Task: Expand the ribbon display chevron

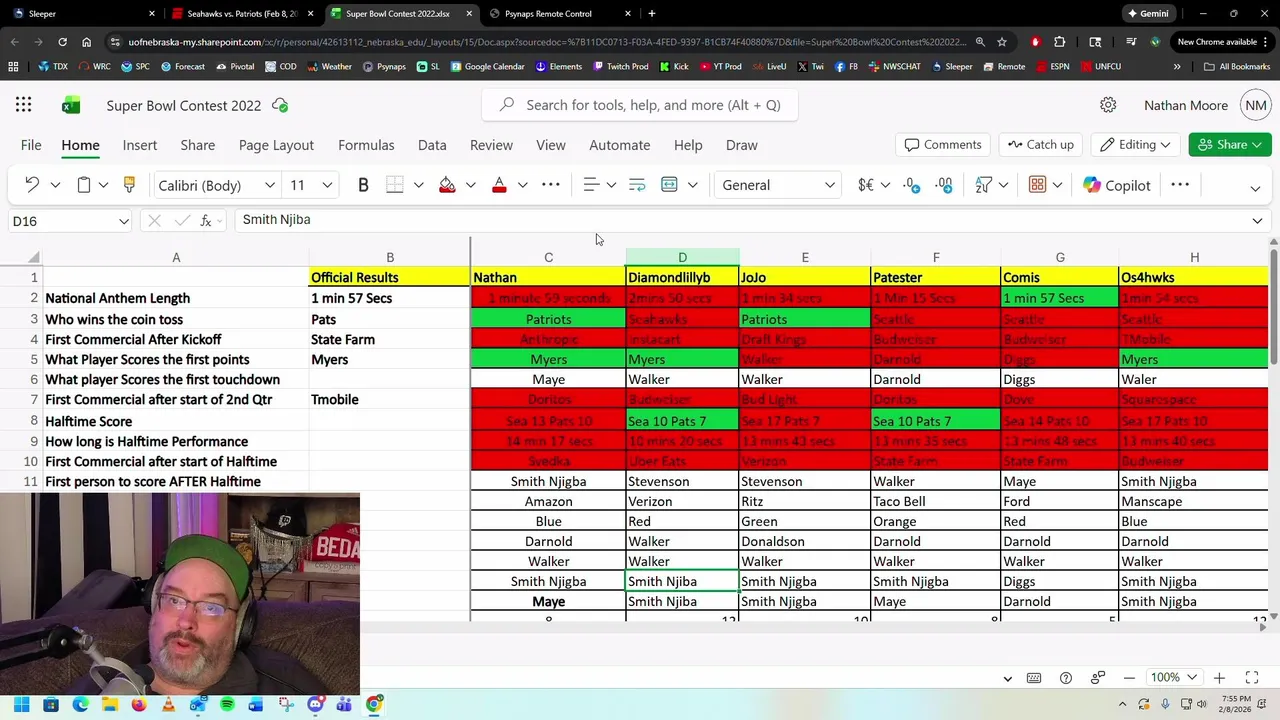Action: pyautogui.click(x=1255, y=187)
